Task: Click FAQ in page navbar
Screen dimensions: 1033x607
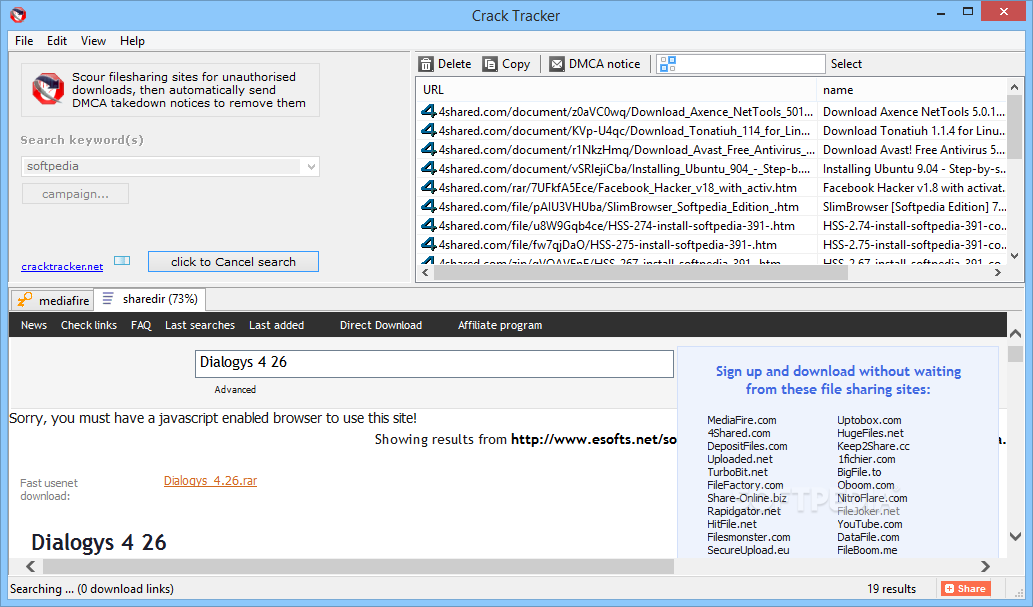Action: click(141, 325)
